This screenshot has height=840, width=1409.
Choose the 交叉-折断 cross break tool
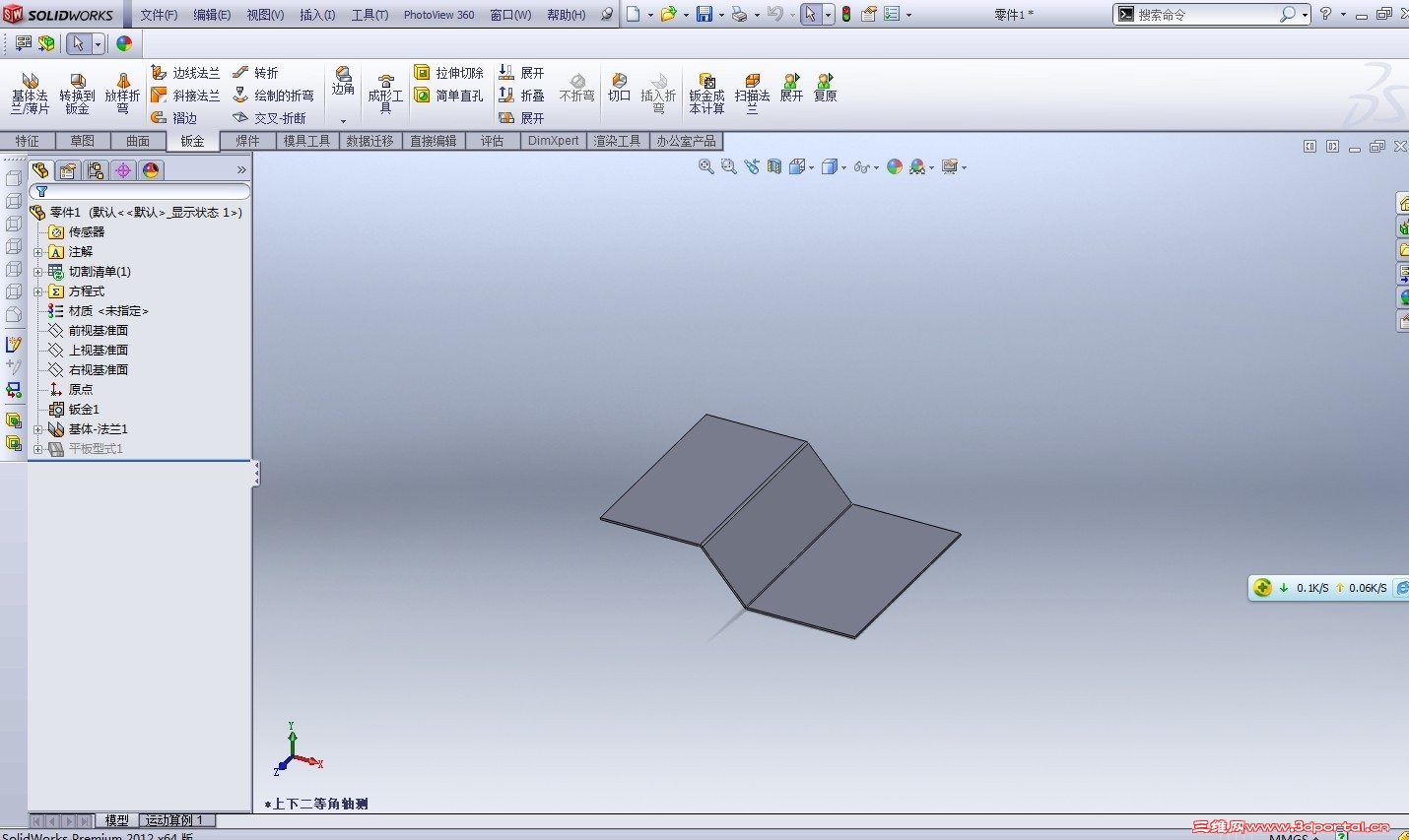270,118
